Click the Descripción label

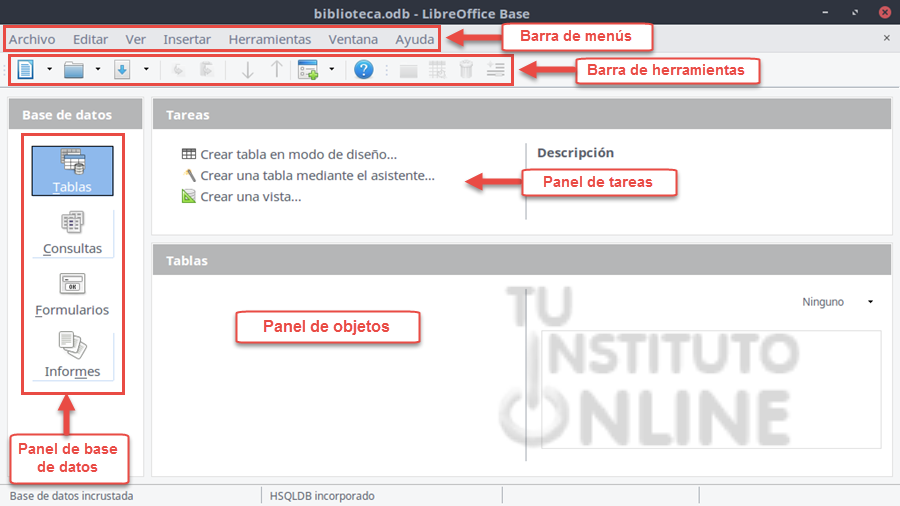pos(576,153)
